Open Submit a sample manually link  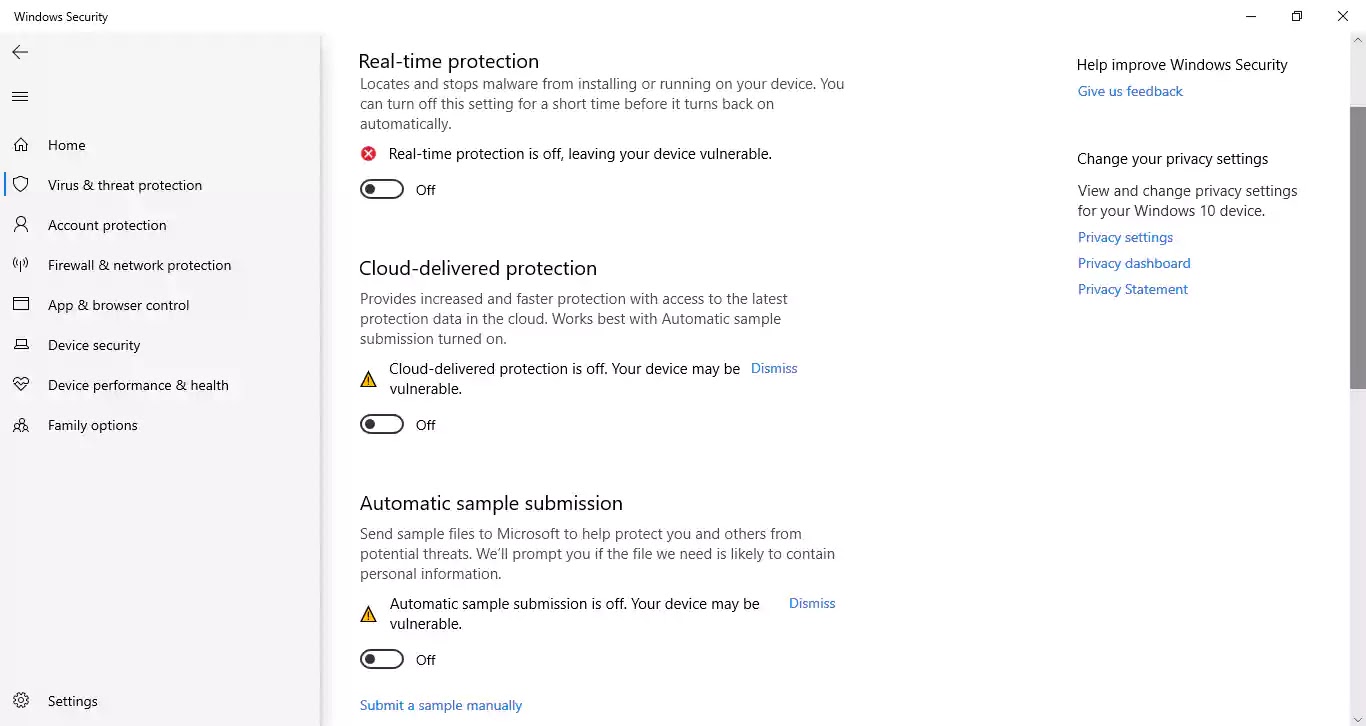tap(441, 705)
